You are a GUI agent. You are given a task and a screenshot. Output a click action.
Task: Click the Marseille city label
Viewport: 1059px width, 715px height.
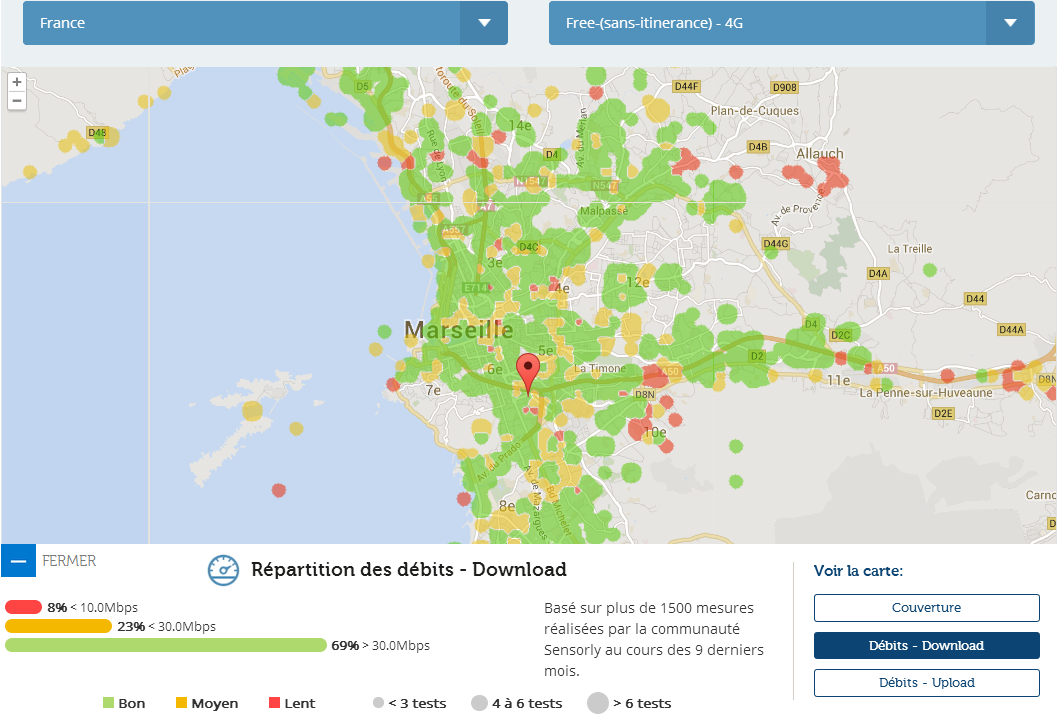pos(459,330)
